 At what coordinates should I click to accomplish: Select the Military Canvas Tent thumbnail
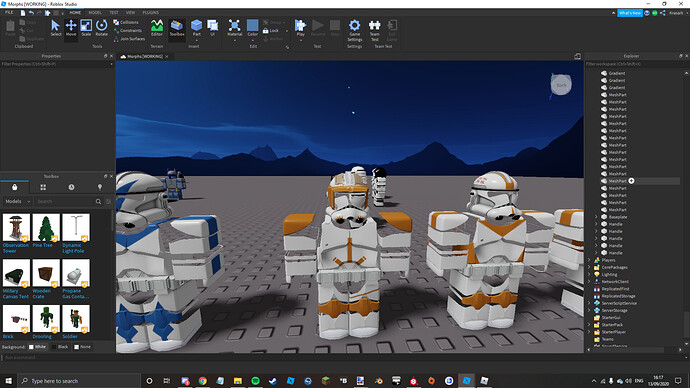point(16,273)
